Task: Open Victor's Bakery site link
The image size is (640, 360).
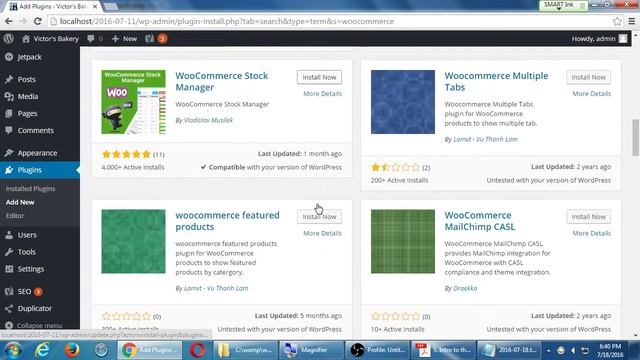Action: [x=50, y=39]
